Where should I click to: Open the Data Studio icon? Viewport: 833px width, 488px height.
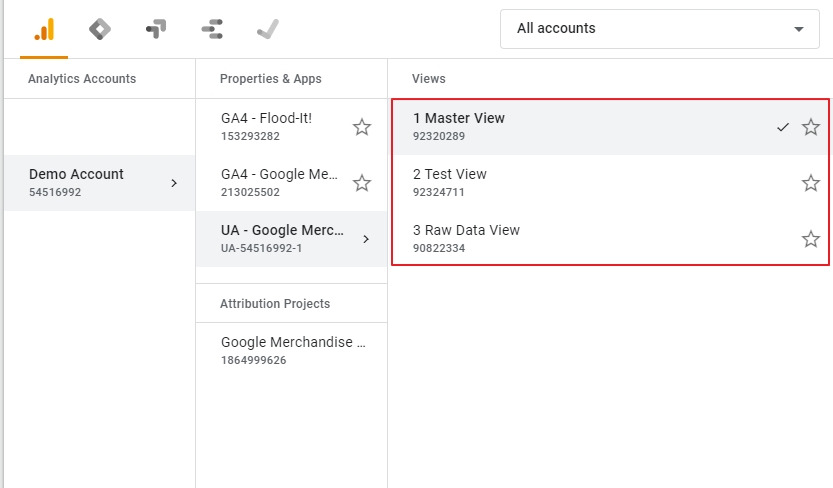coord(212,29)
